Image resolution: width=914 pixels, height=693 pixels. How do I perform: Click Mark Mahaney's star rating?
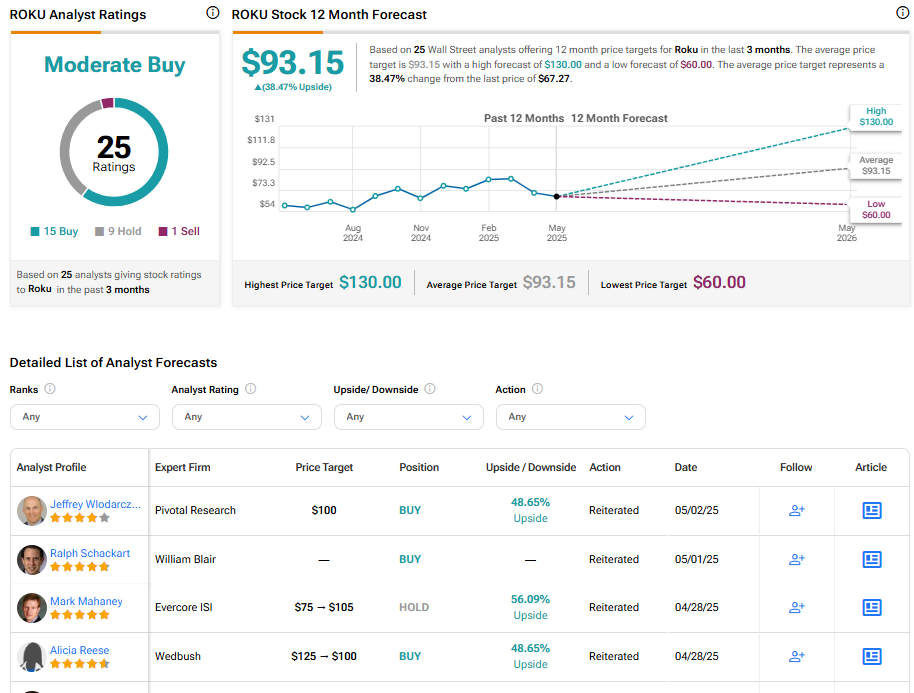[80, 614]
